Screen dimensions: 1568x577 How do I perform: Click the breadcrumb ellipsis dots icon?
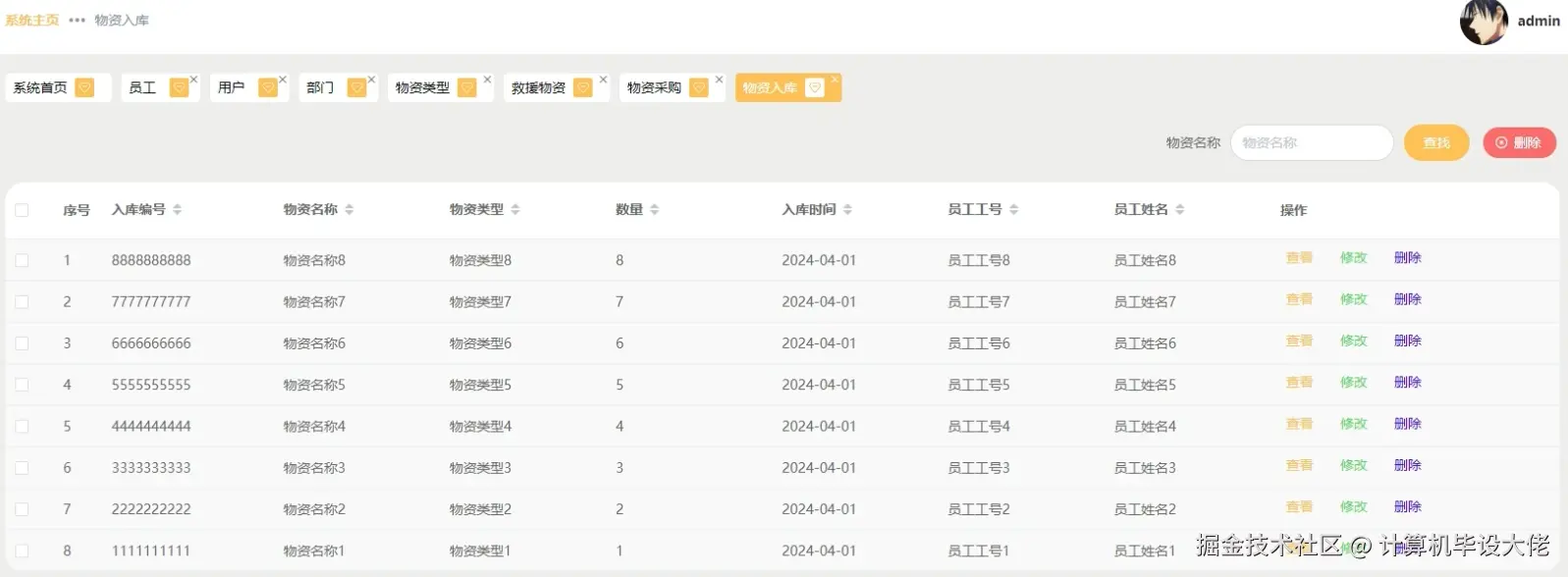tap(77, 20)
